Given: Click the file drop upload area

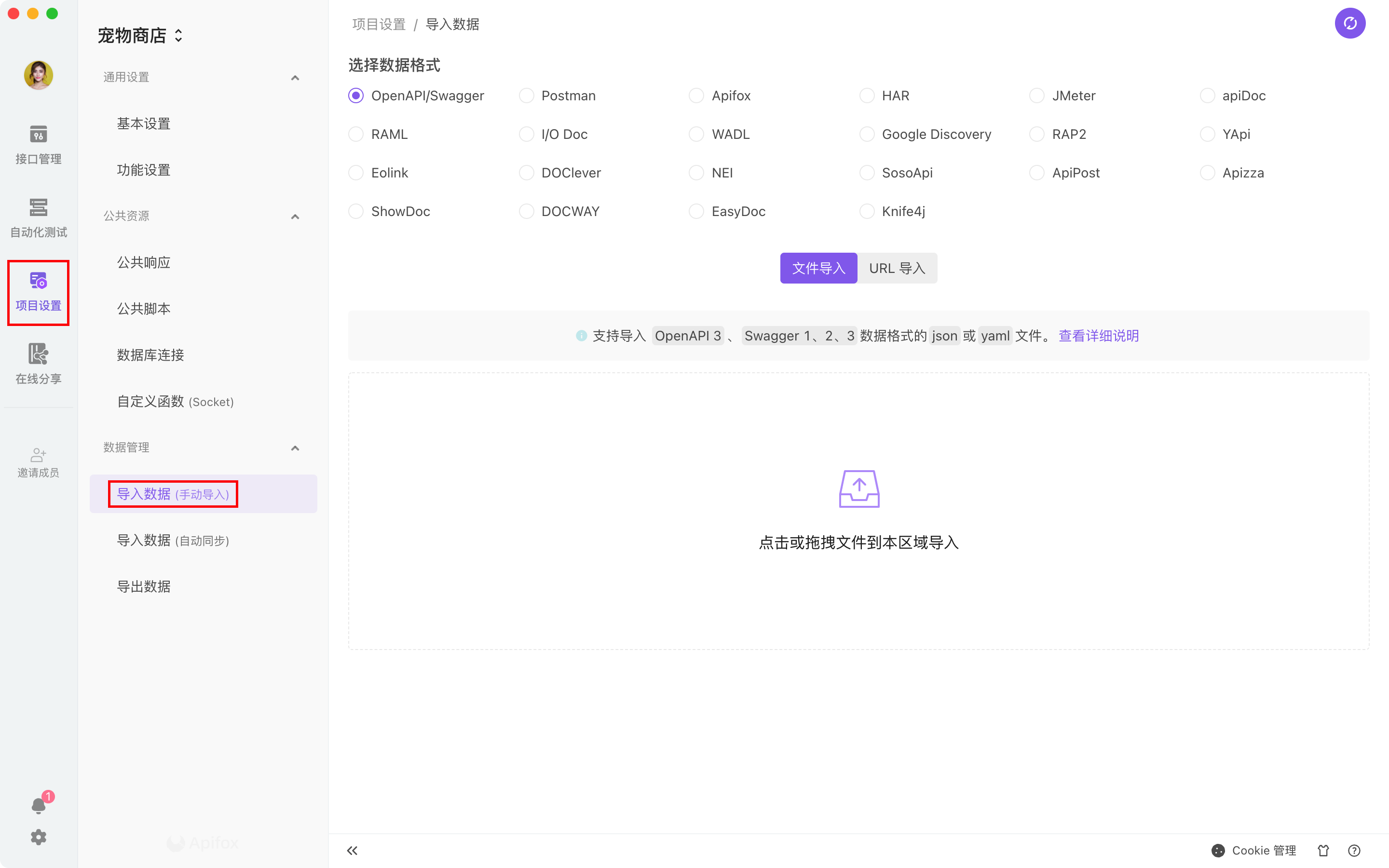Looking at the screenshot, I should [x=858, y=511].
